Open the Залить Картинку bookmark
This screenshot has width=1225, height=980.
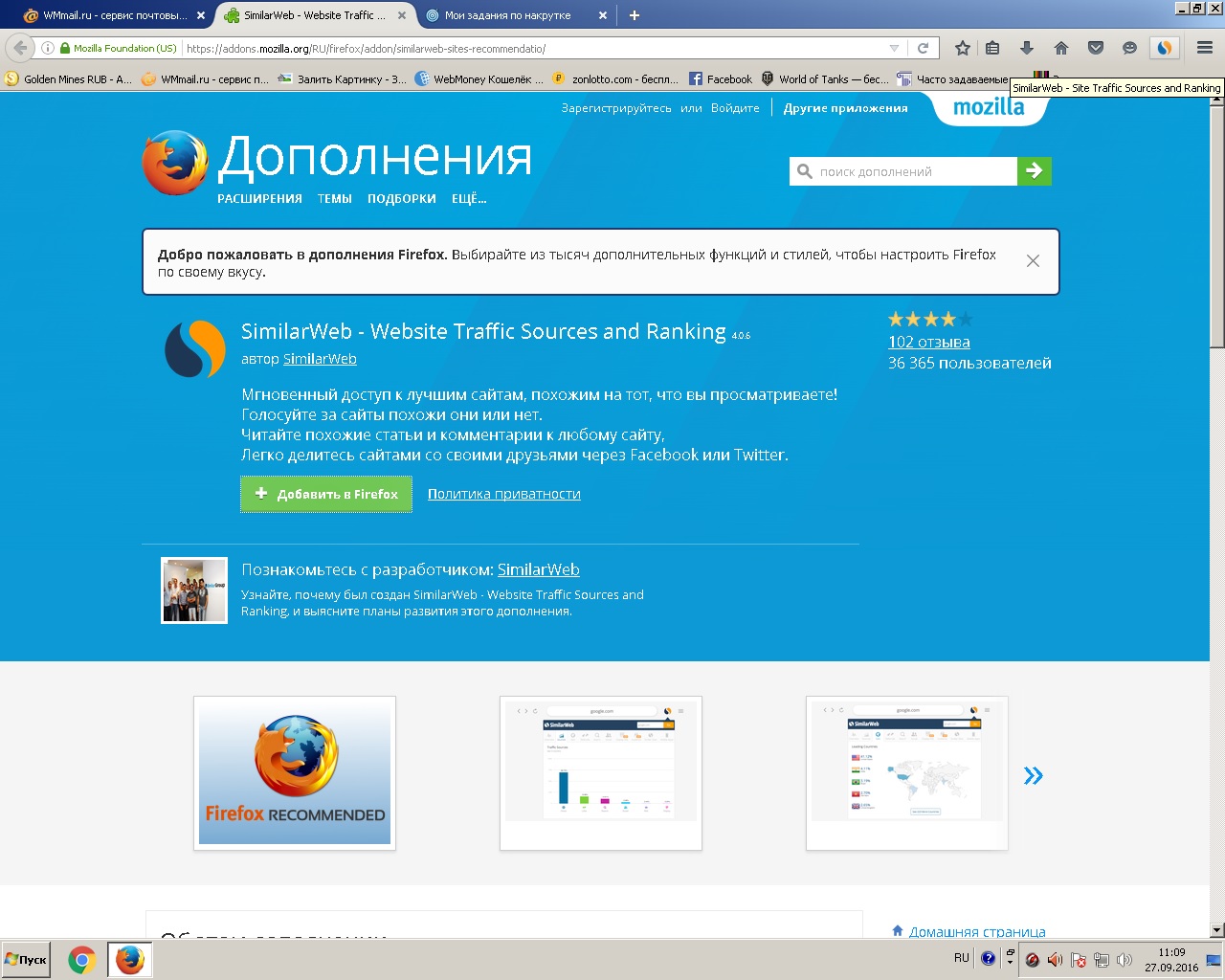[342, 79]
